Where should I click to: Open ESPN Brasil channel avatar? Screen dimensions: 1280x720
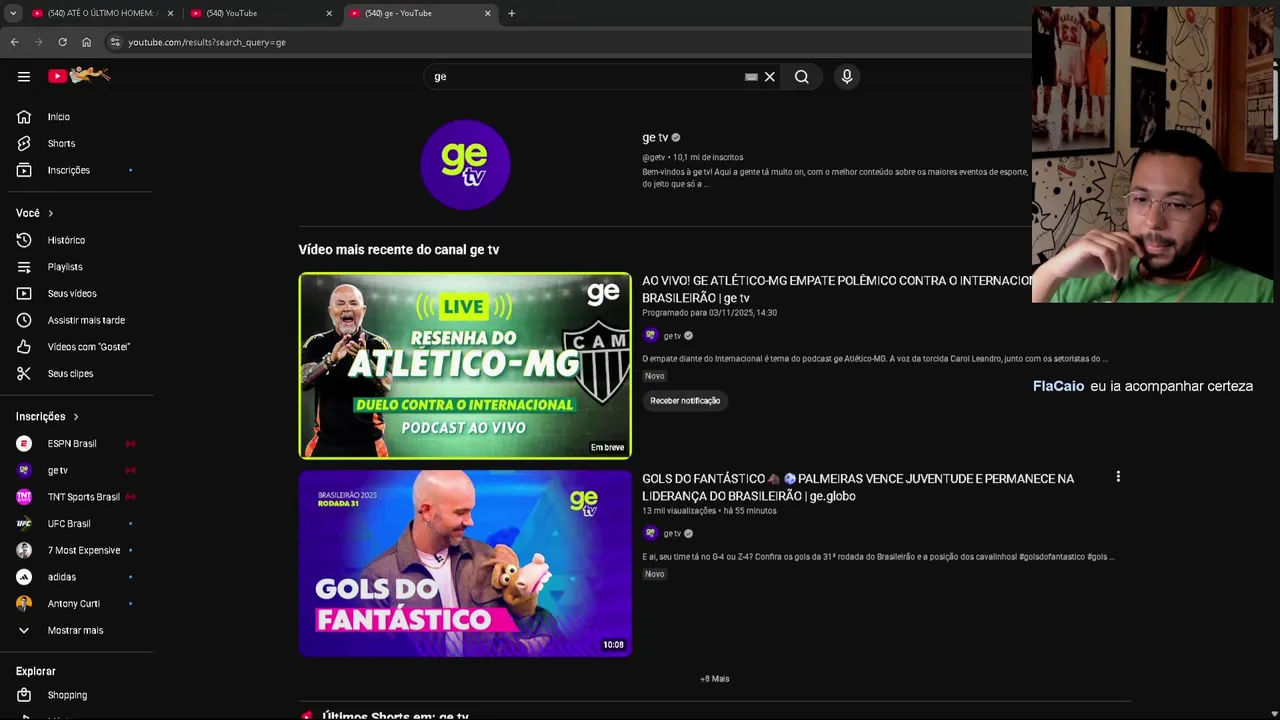(x=24, y=443)
